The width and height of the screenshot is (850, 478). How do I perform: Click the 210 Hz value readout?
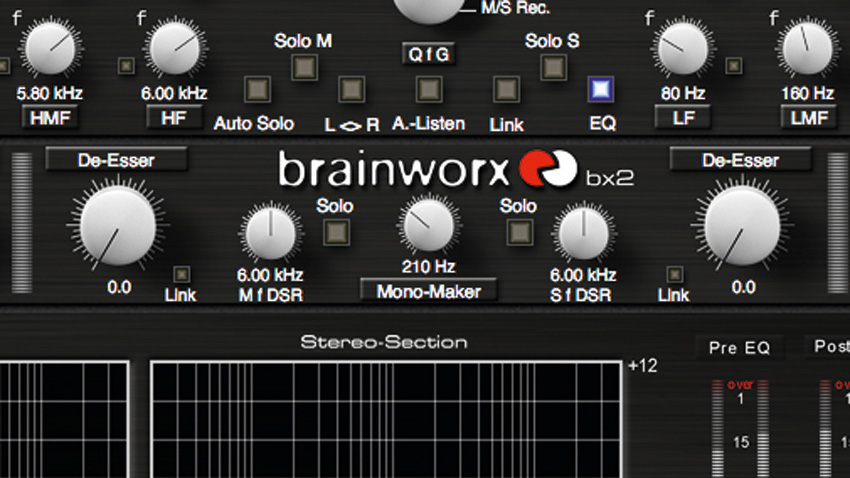point(429,267)
